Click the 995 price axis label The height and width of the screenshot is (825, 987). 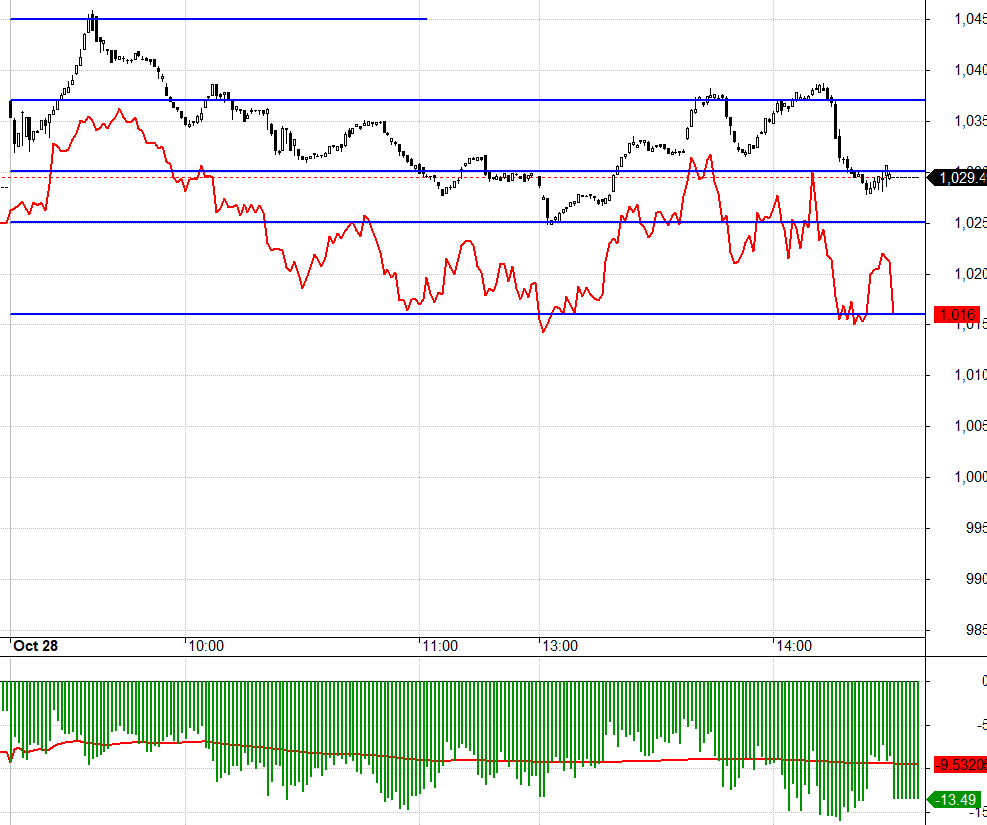[x=974, y=528]
